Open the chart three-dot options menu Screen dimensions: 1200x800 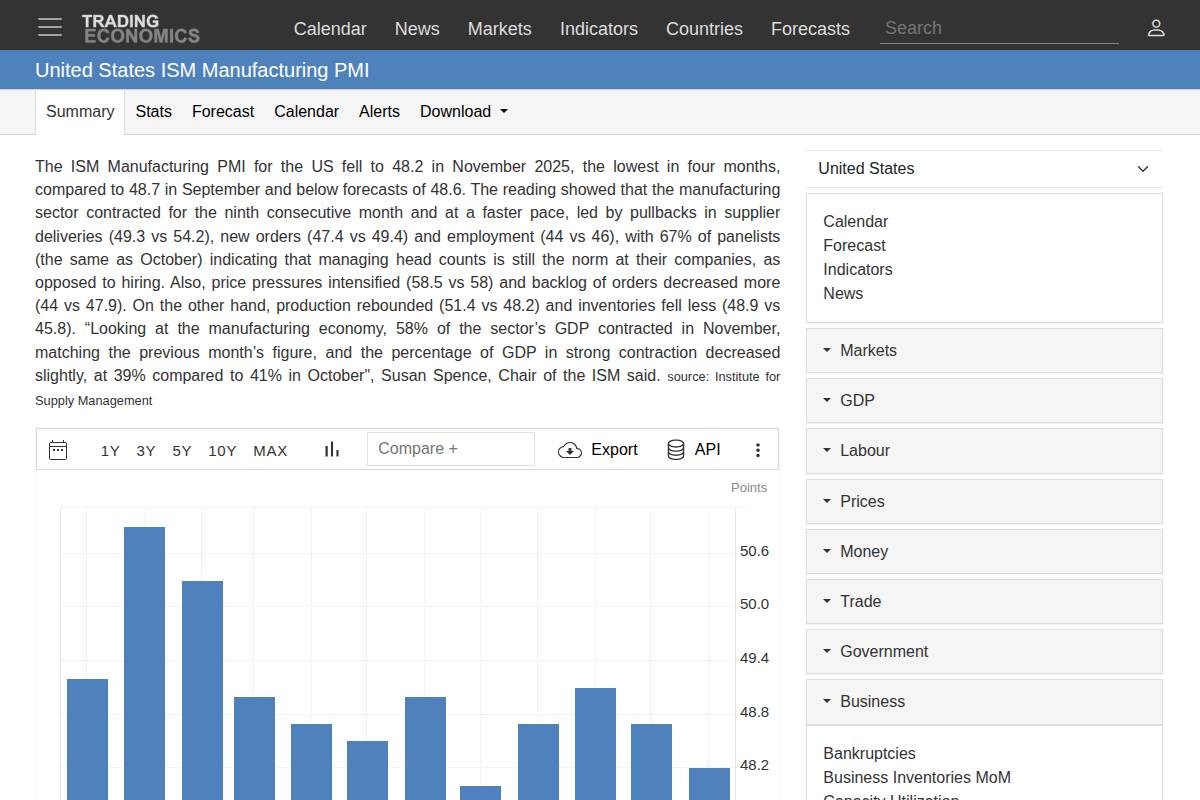758,449
